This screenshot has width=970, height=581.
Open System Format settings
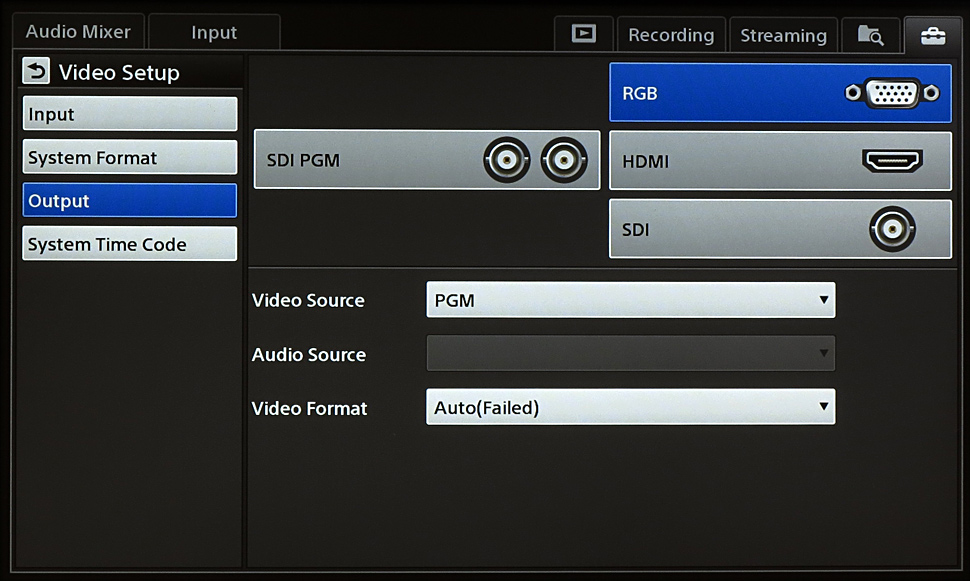coord(130,158)
